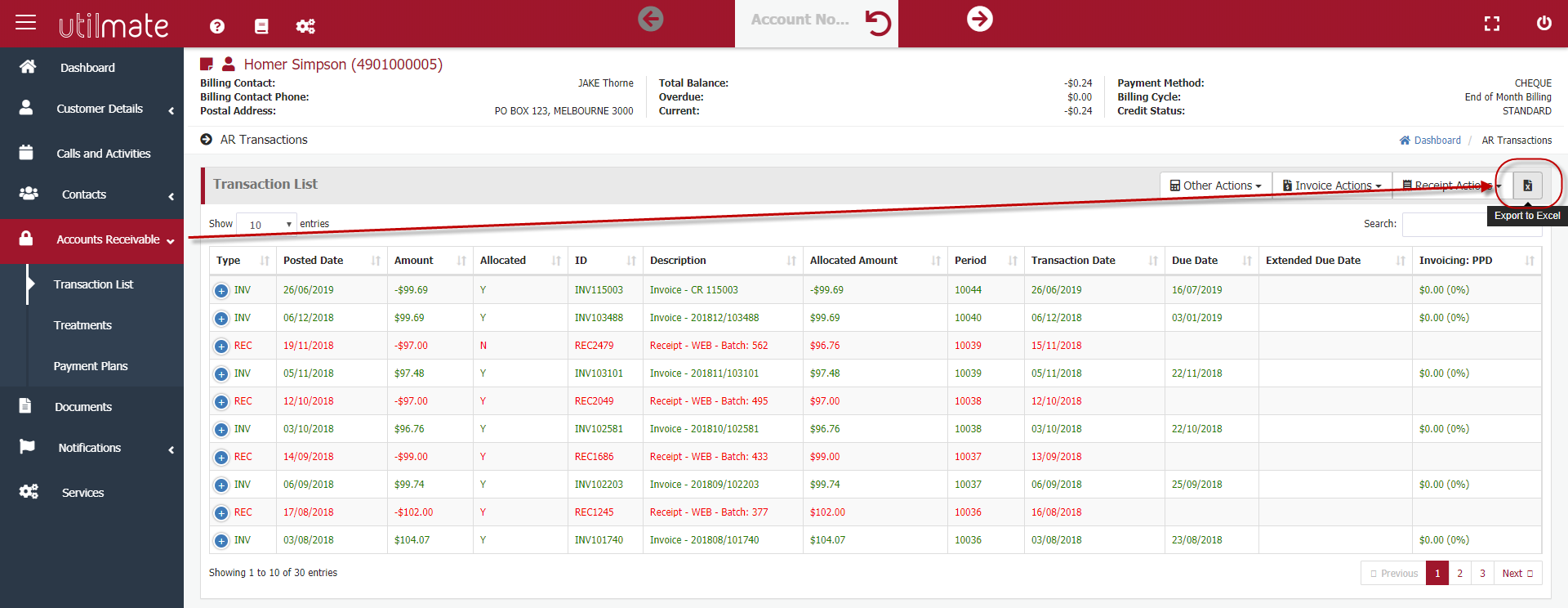Change the show entries count dropdown
Image resolution: width=1568 pixels, height=608 pixels.
pyautogui.click(x=266, y=224)
